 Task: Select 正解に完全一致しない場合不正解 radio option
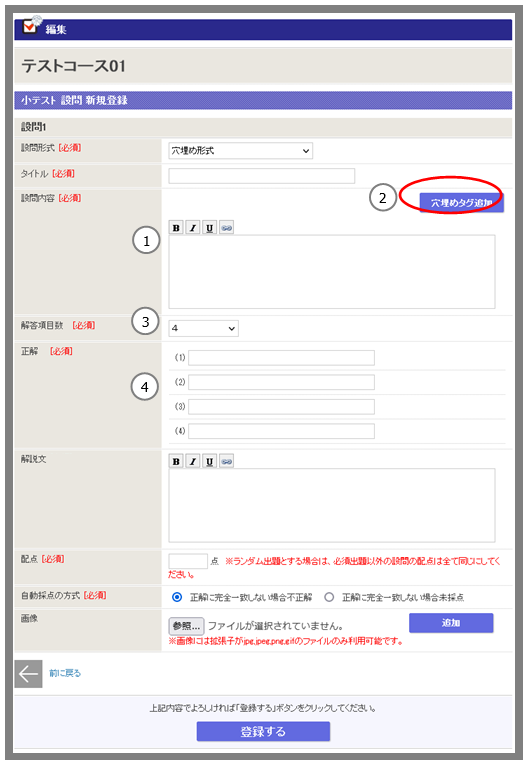pyautogui.click(x=177, y=597)
